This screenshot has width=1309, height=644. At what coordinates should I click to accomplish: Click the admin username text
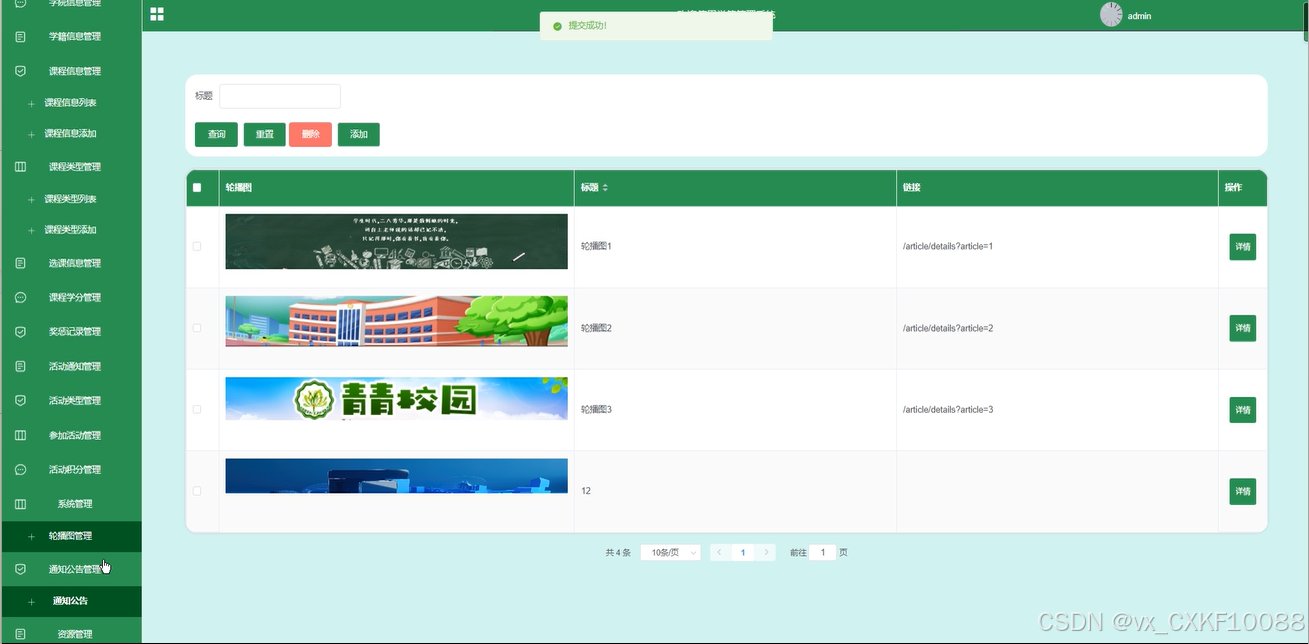point(1140,16)
